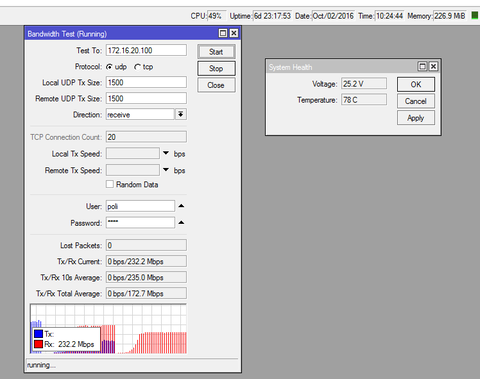Enable the Random Data checkbox
The image size is (480, 379).
coord(110,184)
